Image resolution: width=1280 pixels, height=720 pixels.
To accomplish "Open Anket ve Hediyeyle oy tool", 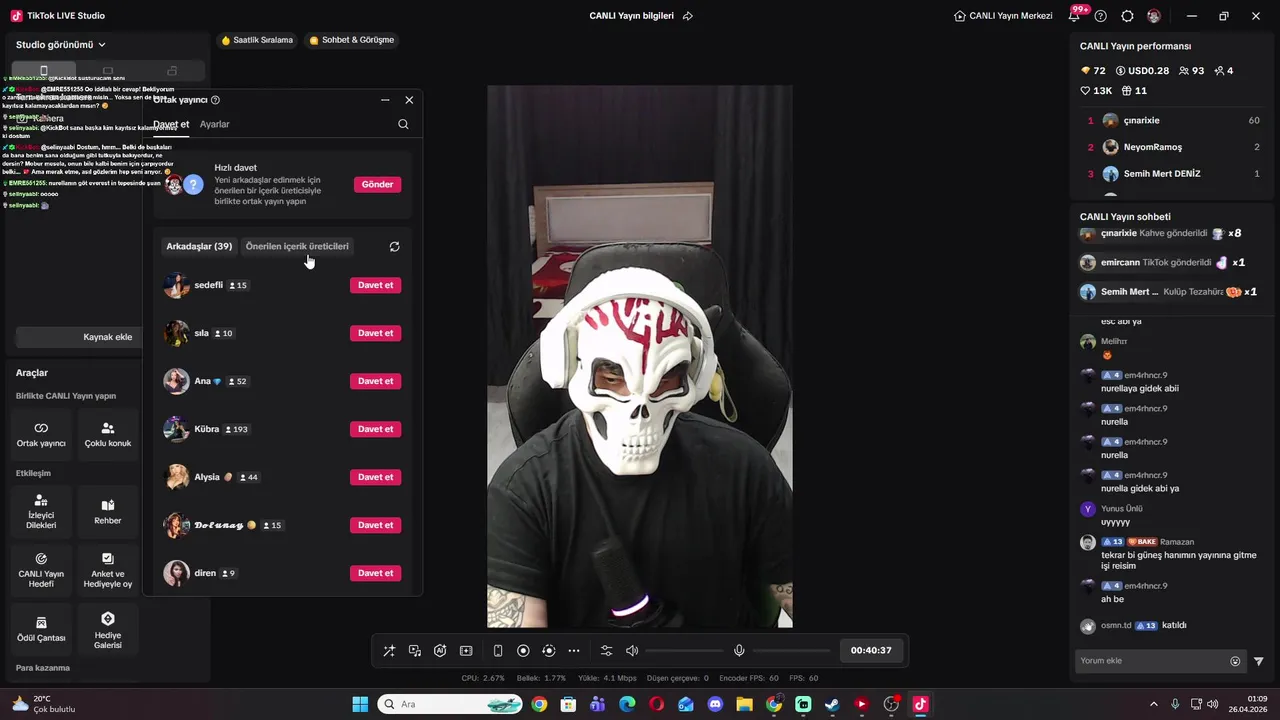I will tap(108, 570).
